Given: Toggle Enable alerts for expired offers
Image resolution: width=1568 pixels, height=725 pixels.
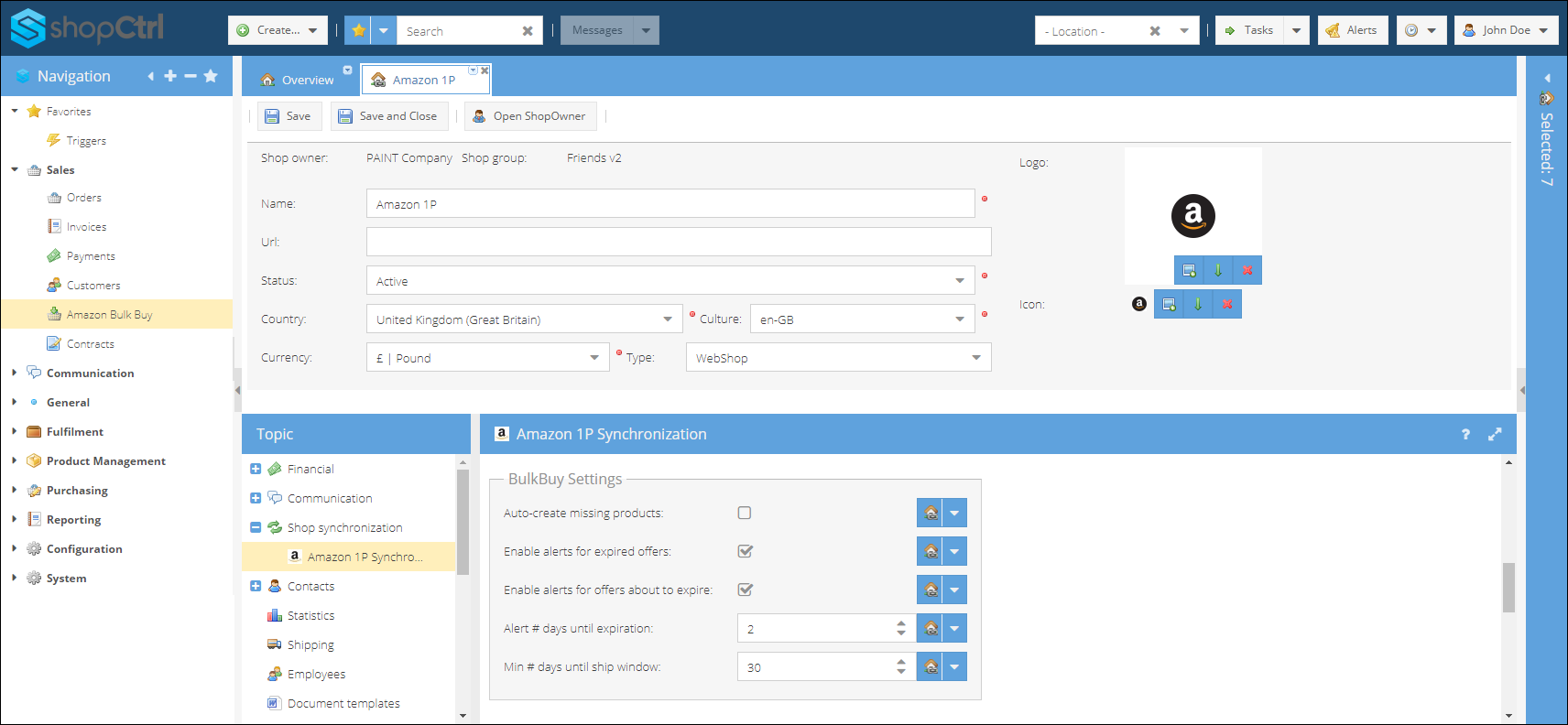Looking at the screenshot, I should (745, 551).
